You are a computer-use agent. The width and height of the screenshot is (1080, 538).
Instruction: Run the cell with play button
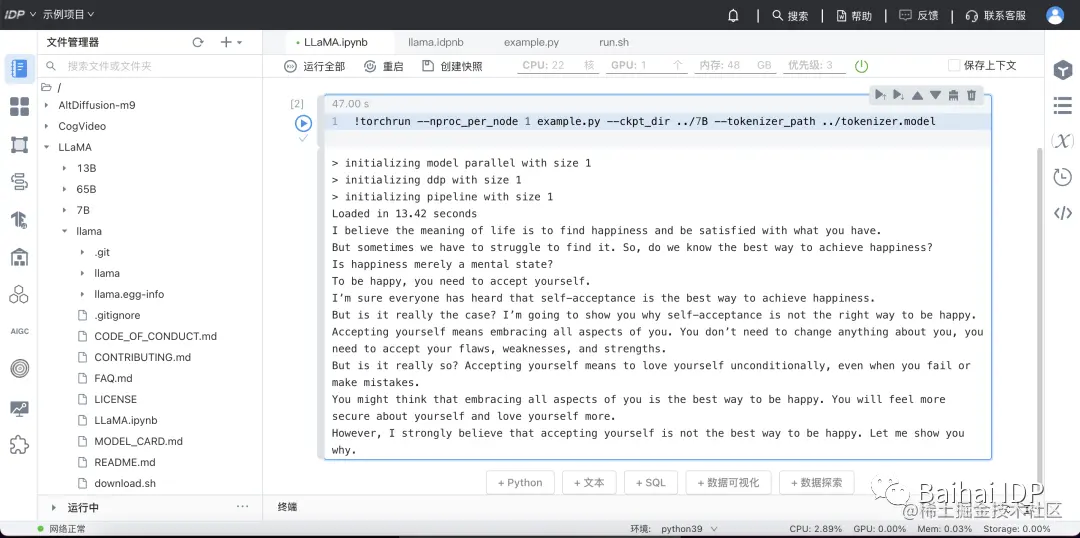[x=303, y=123]
